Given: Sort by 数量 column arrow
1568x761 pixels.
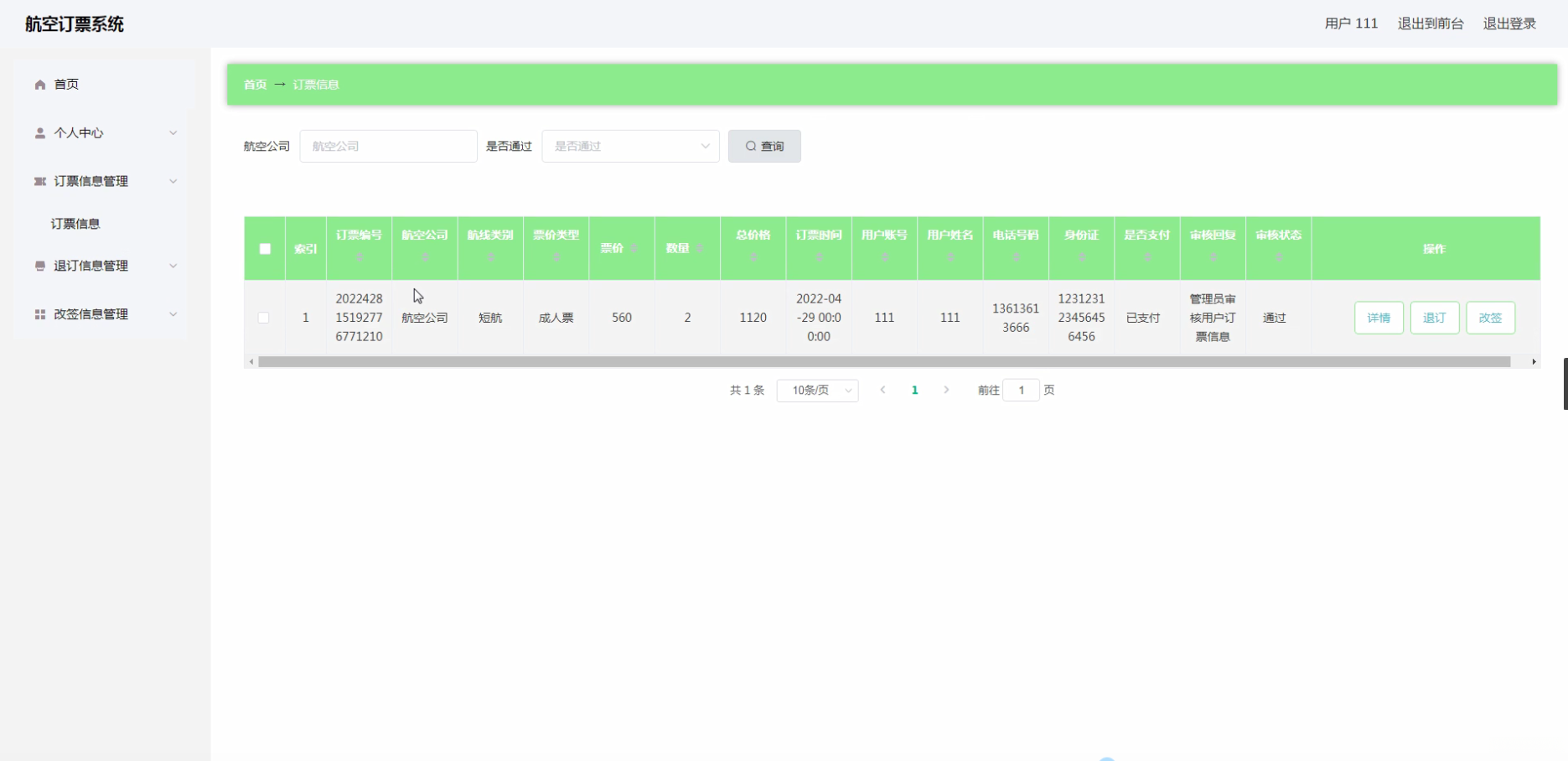Looking at the screenshot, I should click(700, 249).
